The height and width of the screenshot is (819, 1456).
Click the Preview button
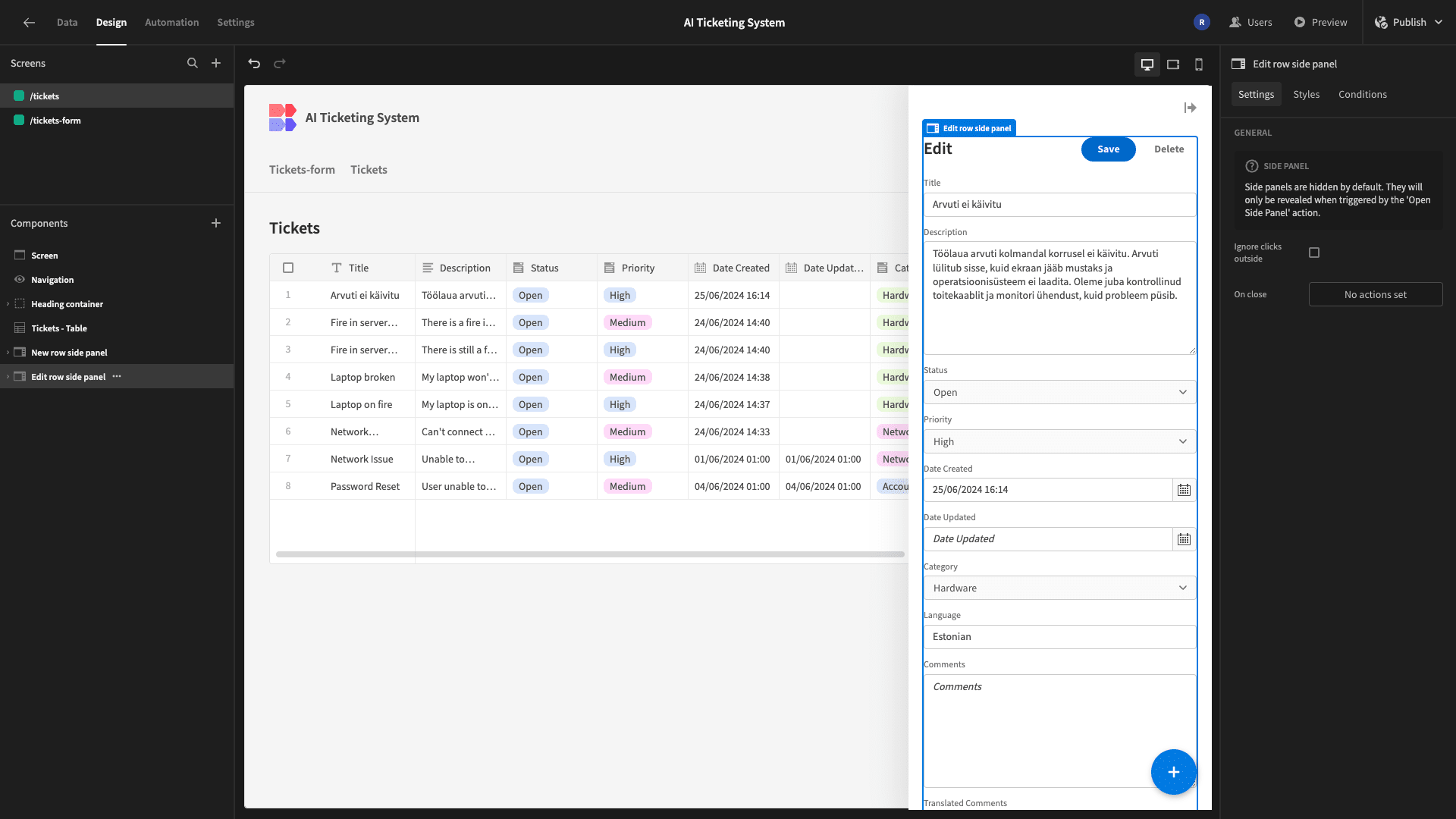point(1320,23)
